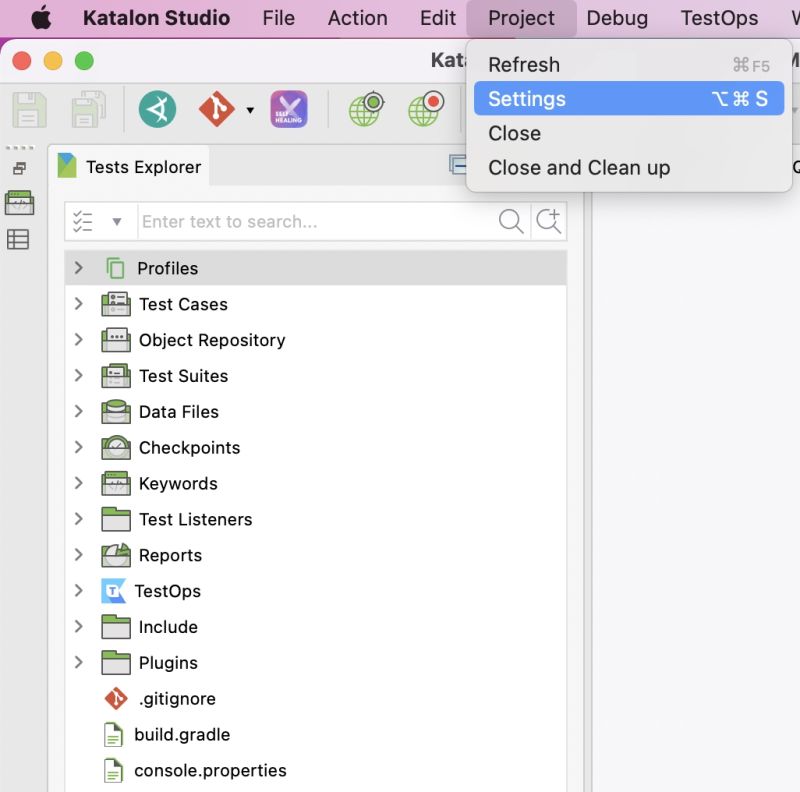
Task: Open Katalon TestOps teal icon
Action: click(x=157, y=109)
